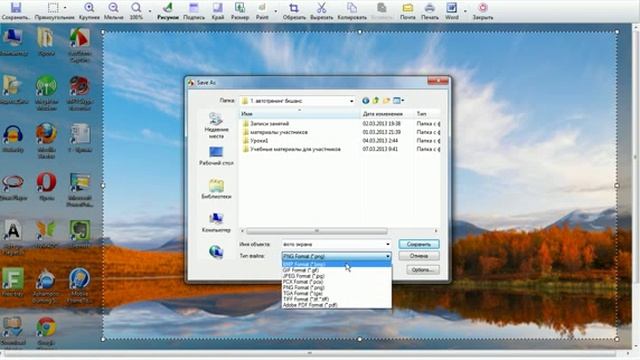Click the Крупнее zoom in icon
Screen dimensions: 640x360
click(89, 8)
